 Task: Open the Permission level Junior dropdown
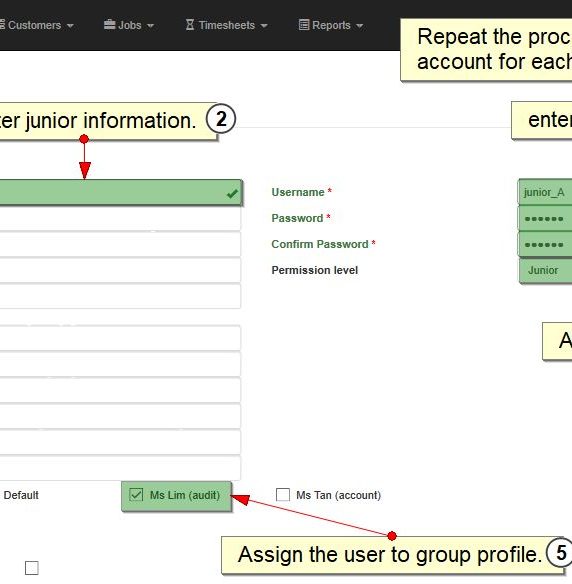[x=546, y=270]
